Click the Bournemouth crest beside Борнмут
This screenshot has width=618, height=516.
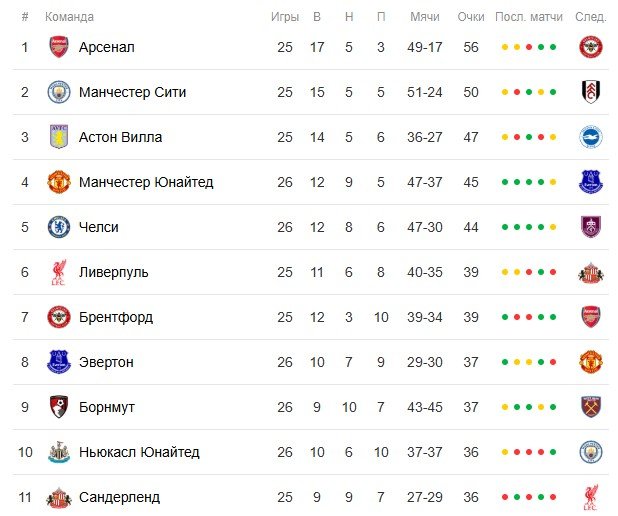point(59,407)
